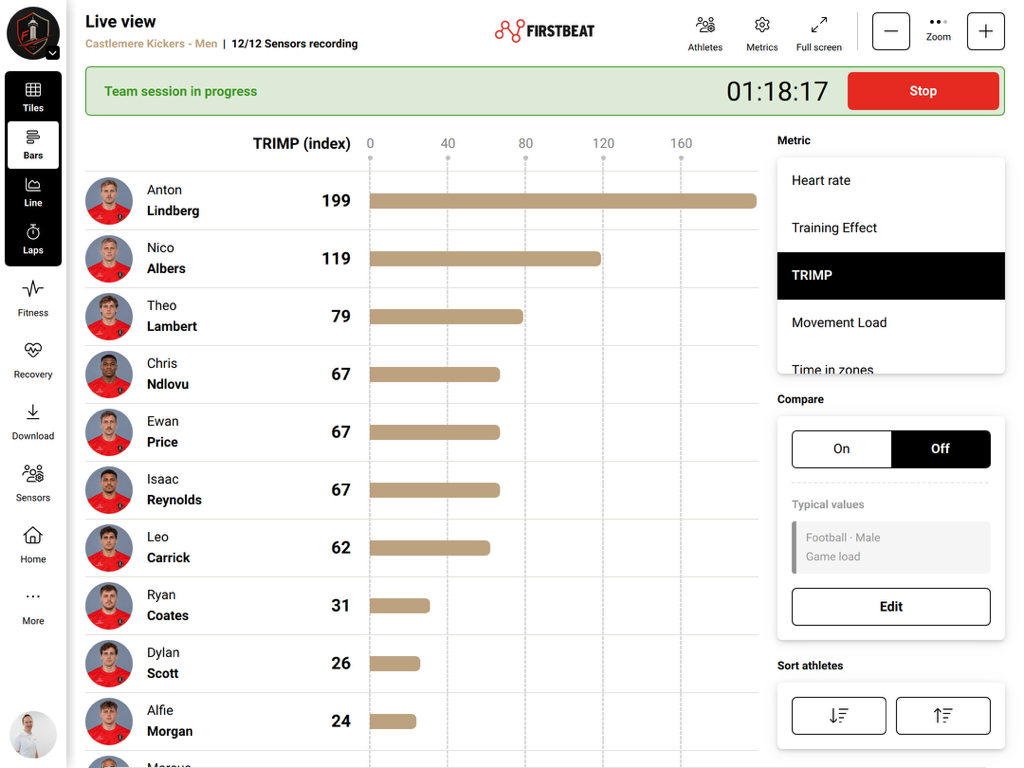Click Ewan Price's avatar
This screenshot has height=768, width=1024.
click(109, 432)
